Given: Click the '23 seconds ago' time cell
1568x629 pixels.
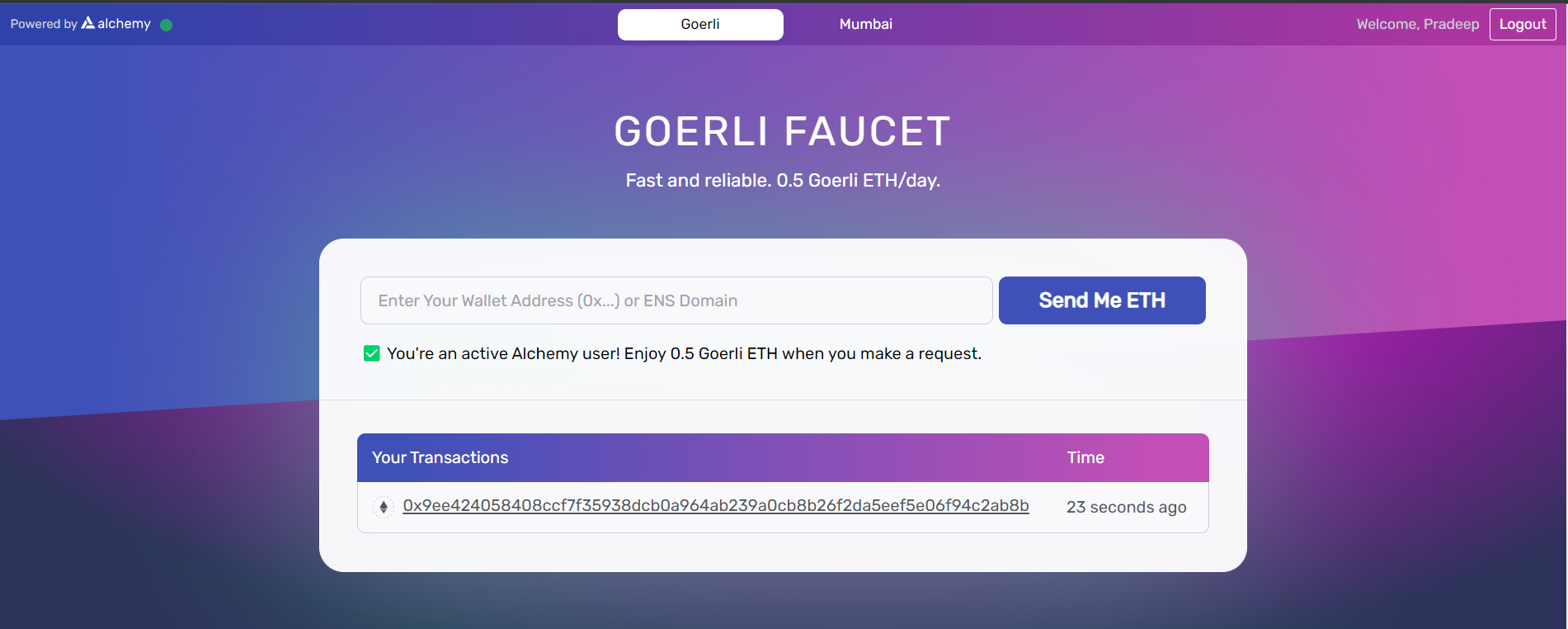Looking at the screenshot, I should pos(1127,507).
